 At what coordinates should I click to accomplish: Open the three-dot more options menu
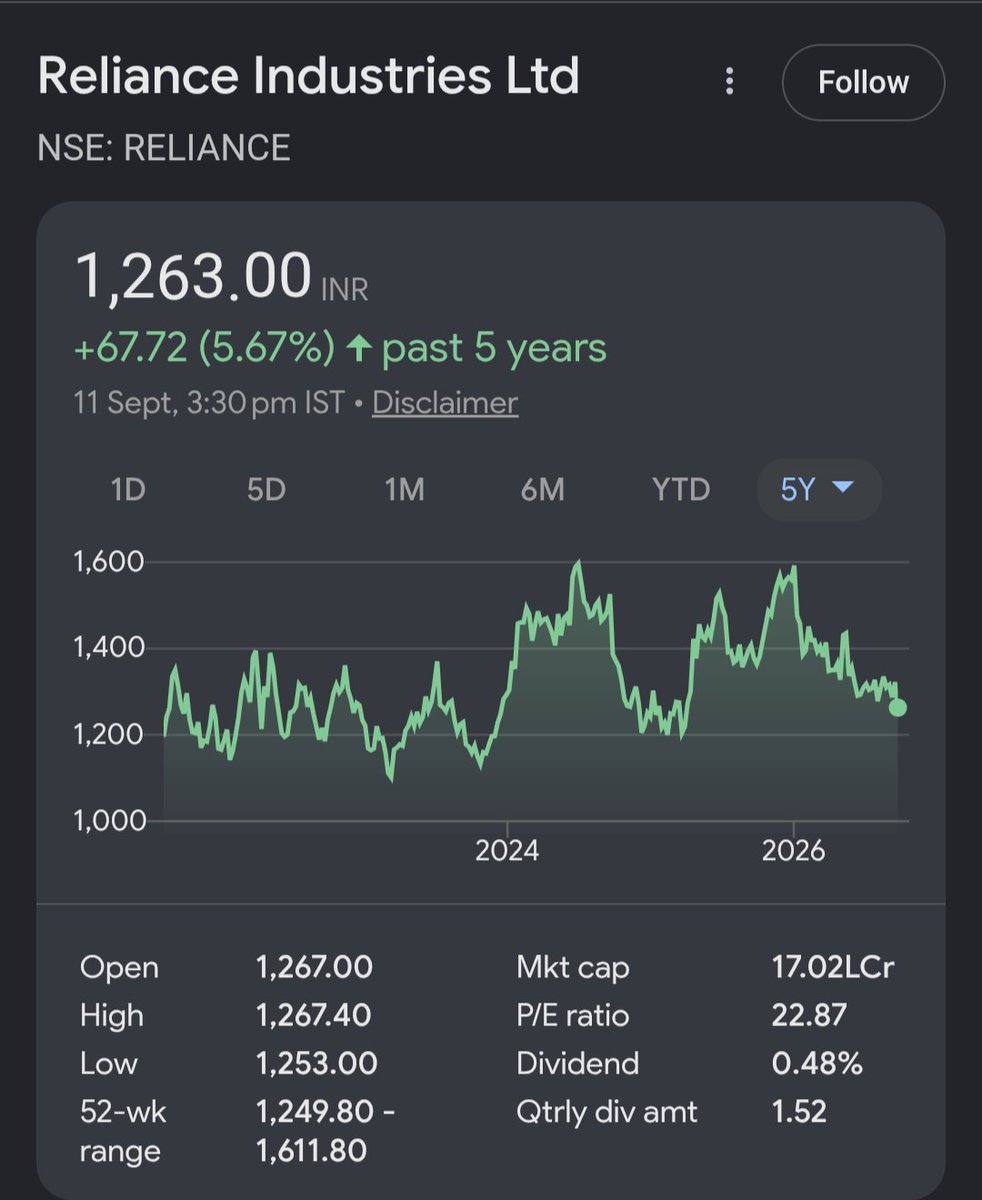[730, 81]
